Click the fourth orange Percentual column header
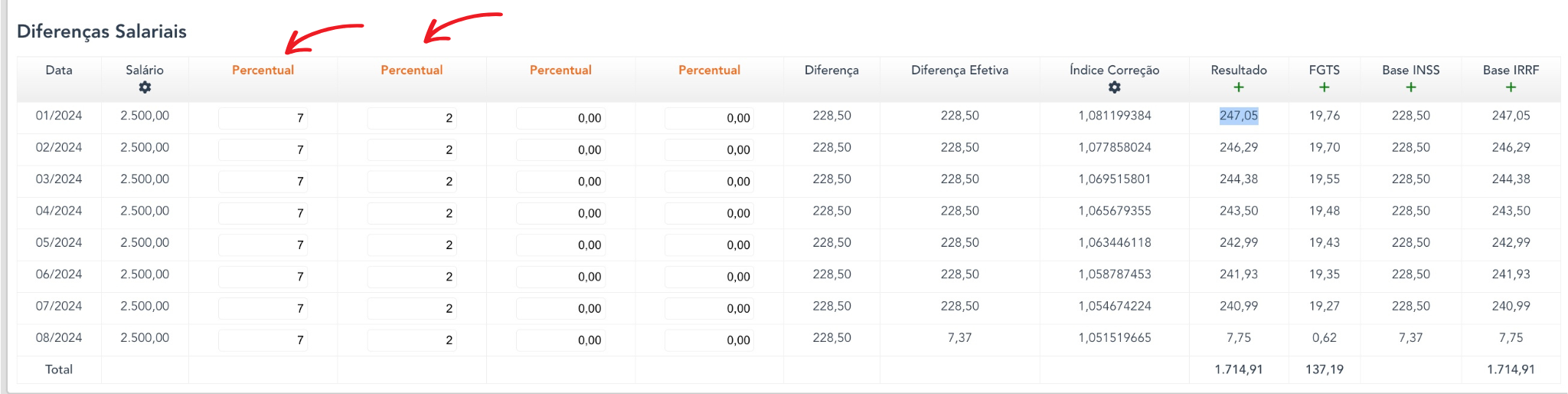The height and width of the screenshot is (394, 1568). pos(709,70)
